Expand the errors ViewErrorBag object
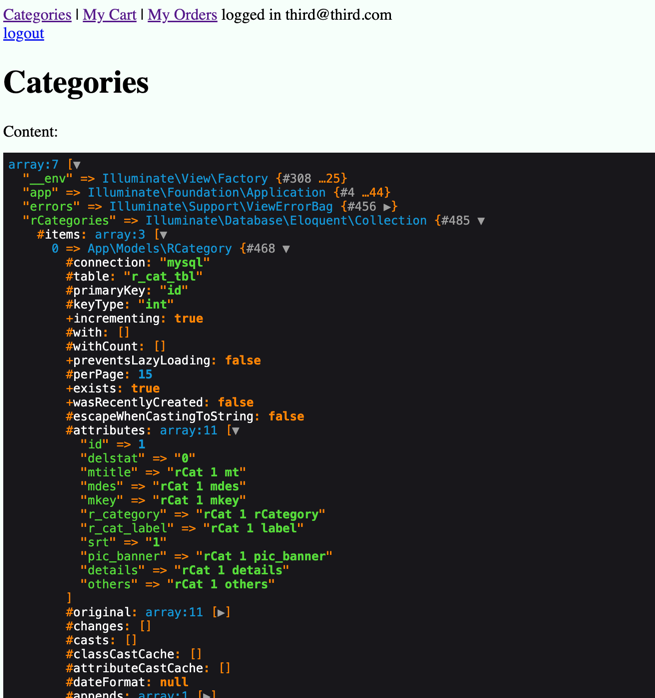Screen dimensions: 655x698 pos(389,207)
